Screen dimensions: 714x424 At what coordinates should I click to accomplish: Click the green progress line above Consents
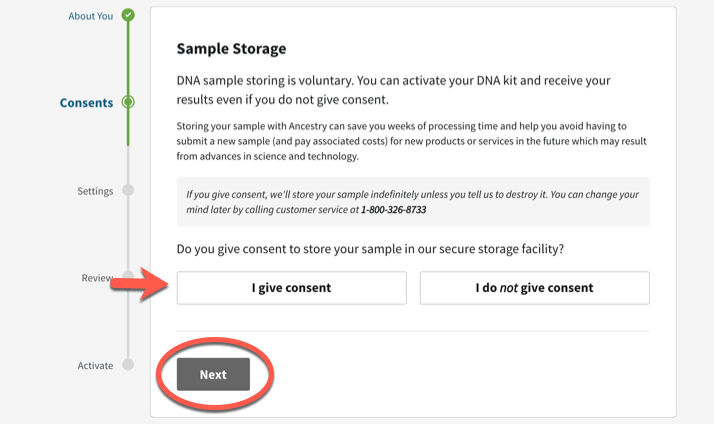[x=128, y=58]
